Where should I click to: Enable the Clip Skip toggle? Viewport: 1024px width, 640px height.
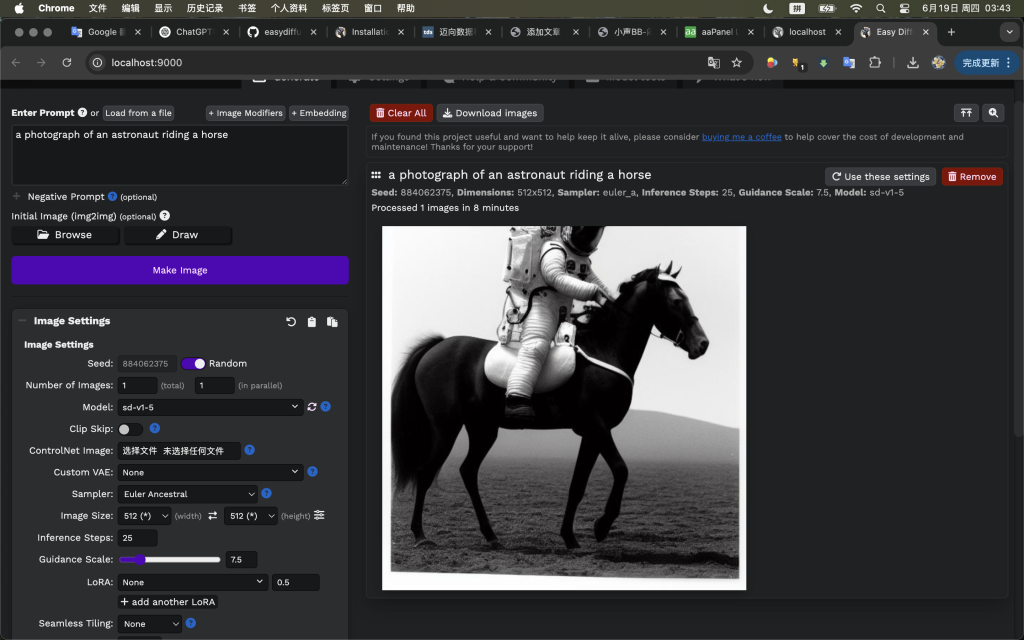130,429
